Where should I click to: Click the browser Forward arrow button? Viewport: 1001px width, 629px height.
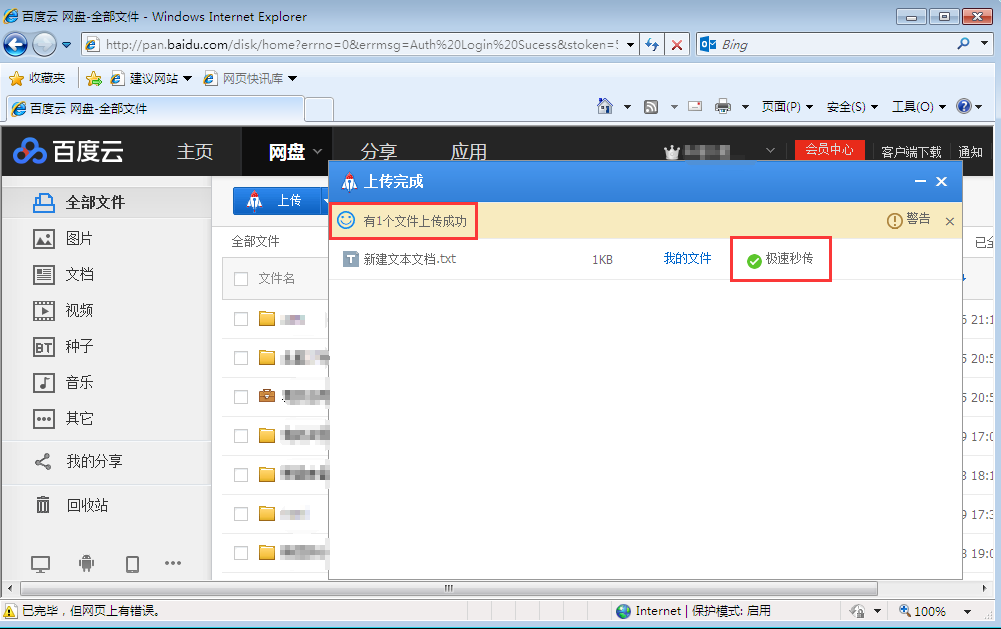[44, 45]
